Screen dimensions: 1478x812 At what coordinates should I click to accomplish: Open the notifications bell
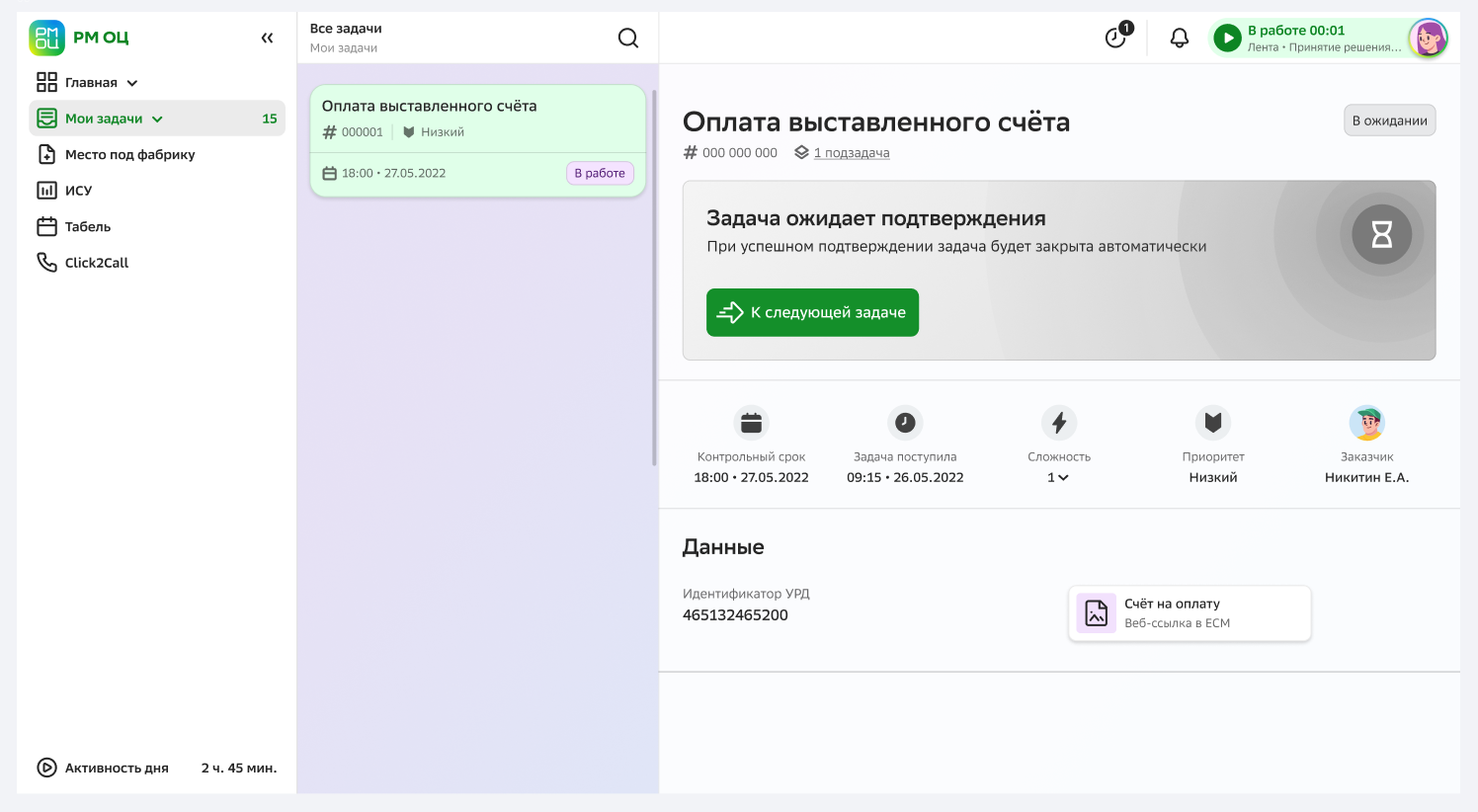tap(1179, 39)
